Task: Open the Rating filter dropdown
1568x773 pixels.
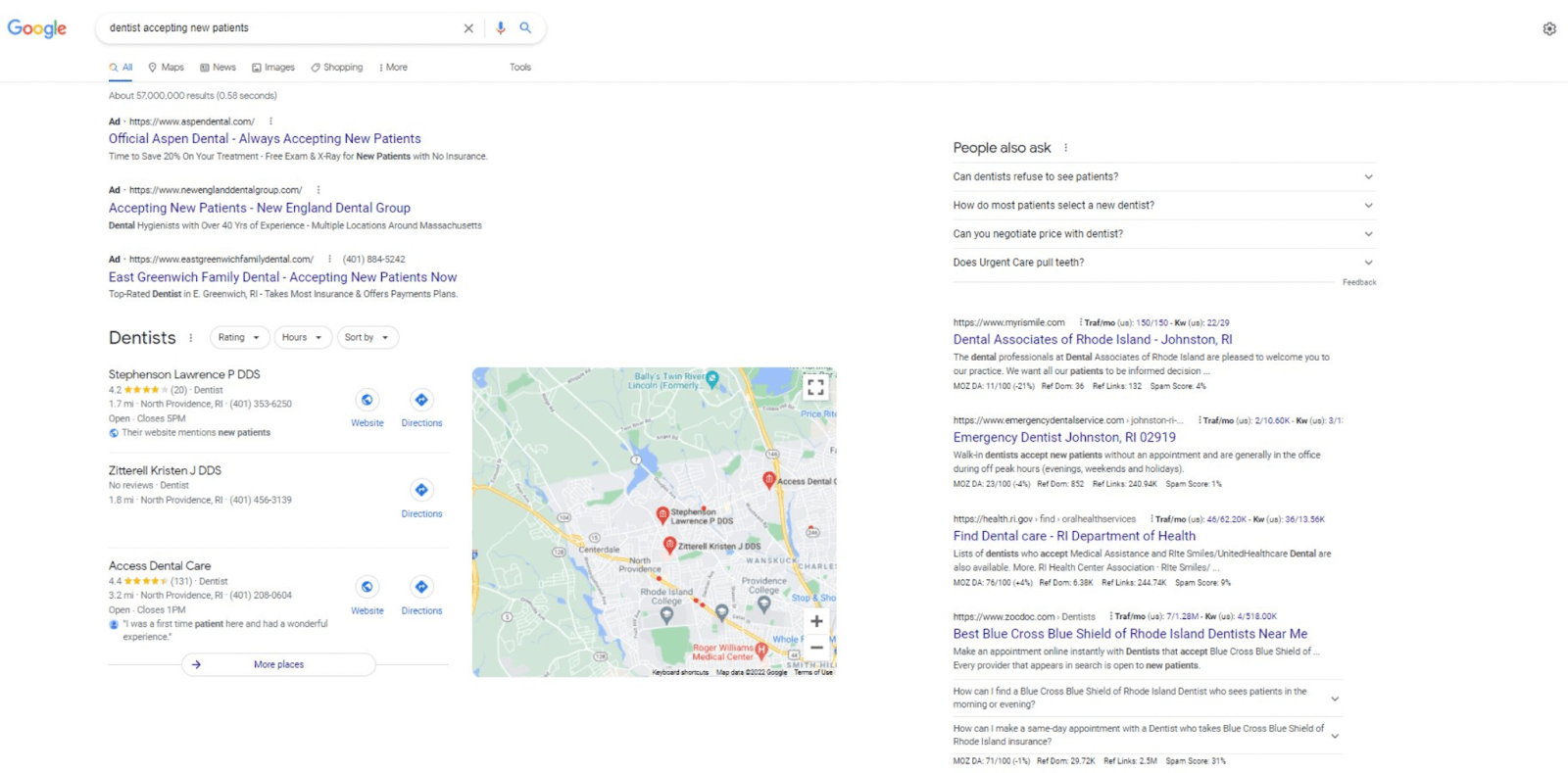Action: click(x=239, y=337)
